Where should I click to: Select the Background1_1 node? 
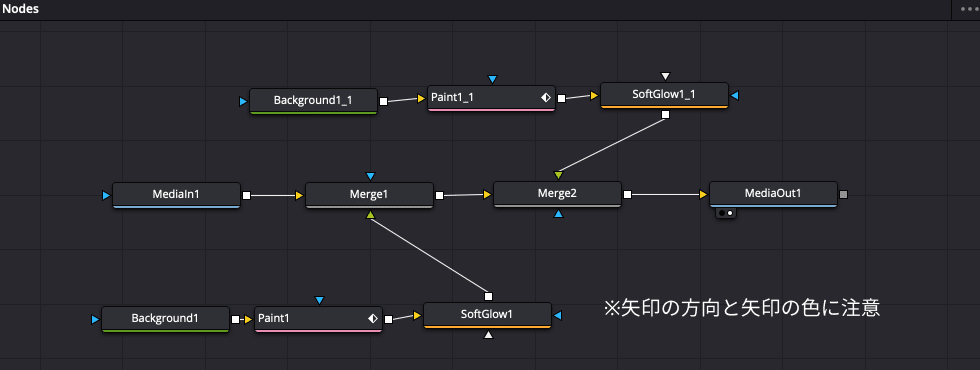point(313,101)
